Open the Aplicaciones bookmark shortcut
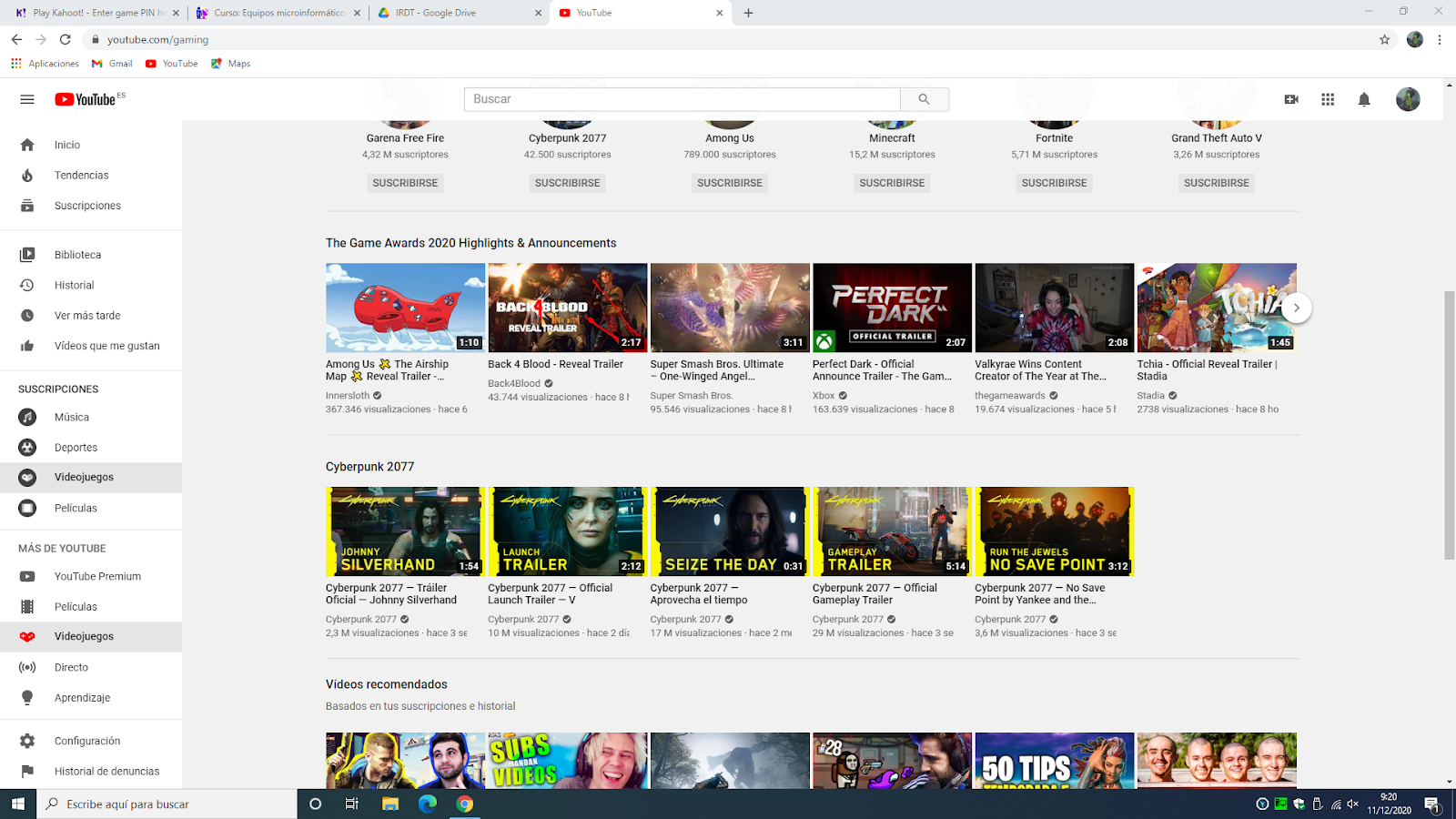Viewport: 1456px width, 819px height. [x=45, y=64]
